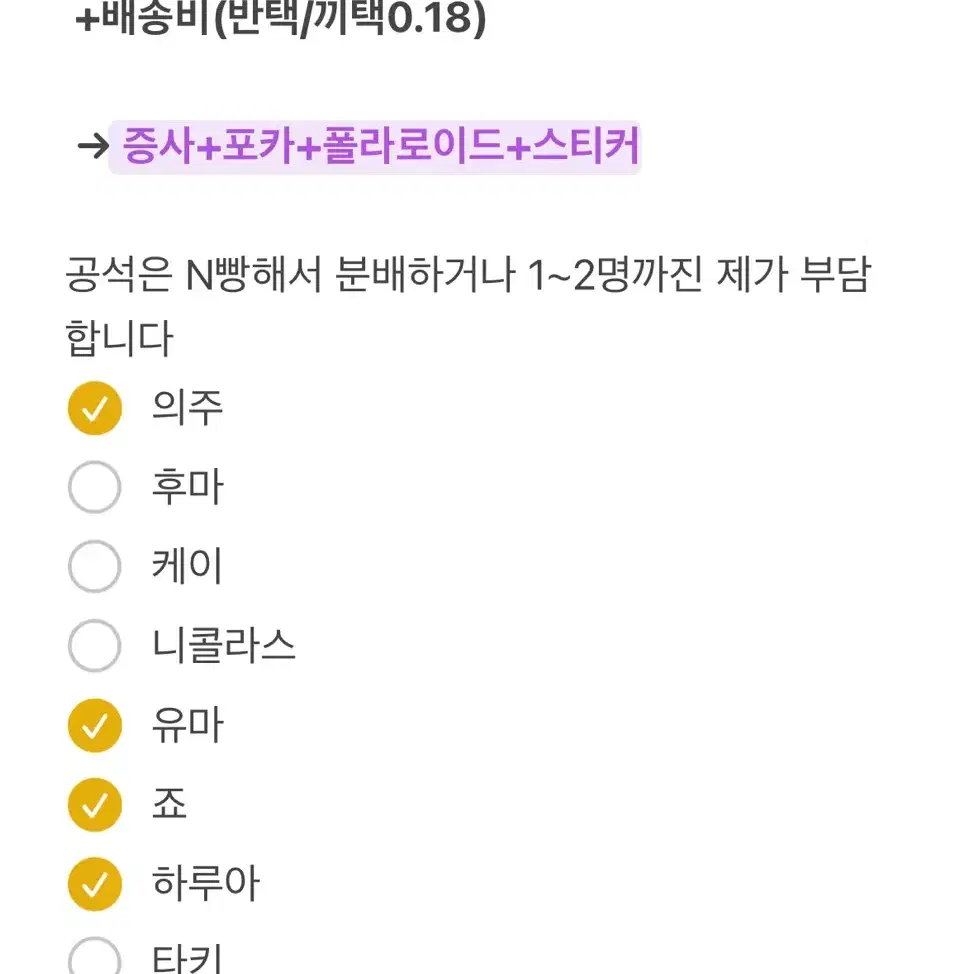
Task: Tap the 의주 label text
Action: (x=187, y=408)
